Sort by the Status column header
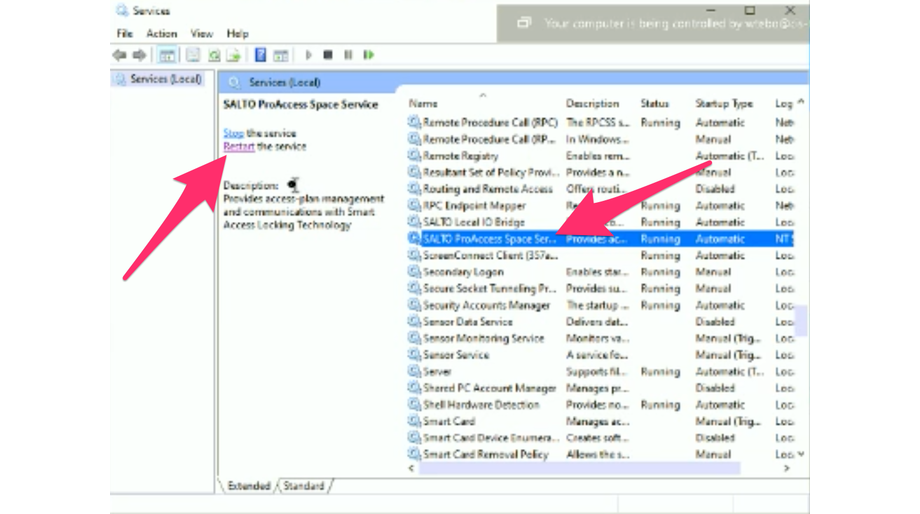 [x=654, y=103]
